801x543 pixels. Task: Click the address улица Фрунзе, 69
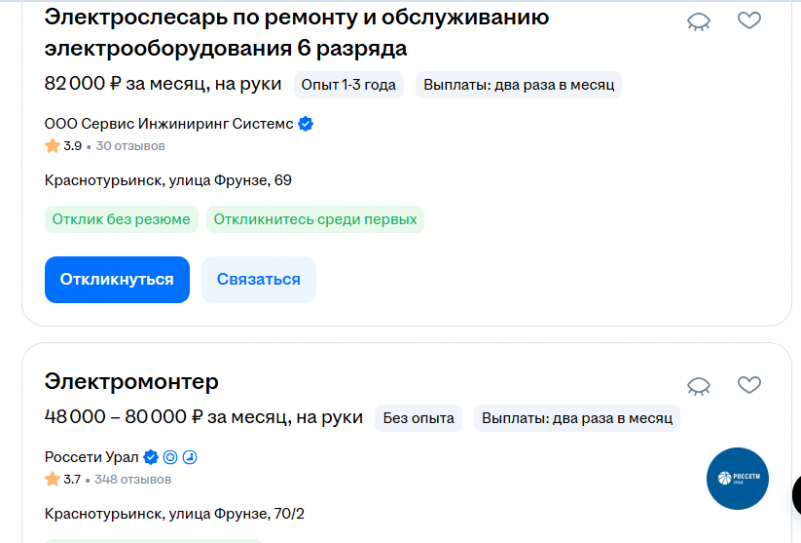tap(168, 180)
